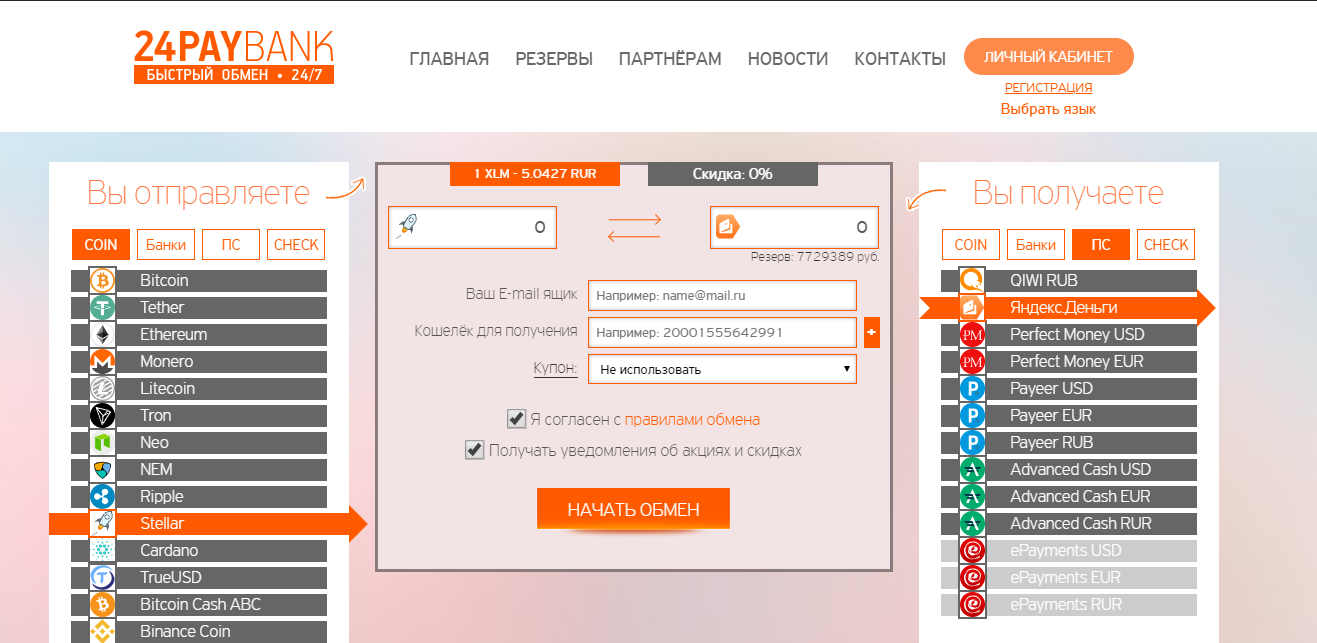Click the Advanced Cash EUR icon
1317x643 pixels.
pyautogui.click(x=972, y=497)
